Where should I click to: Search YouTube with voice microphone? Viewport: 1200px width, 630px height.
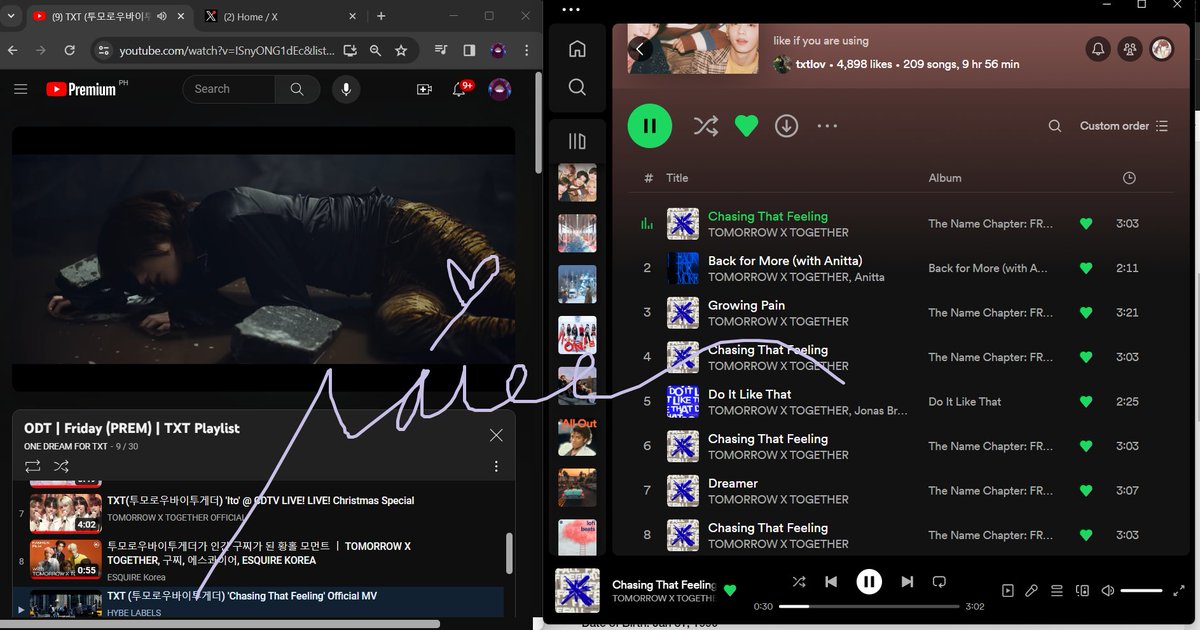[346, 89]
